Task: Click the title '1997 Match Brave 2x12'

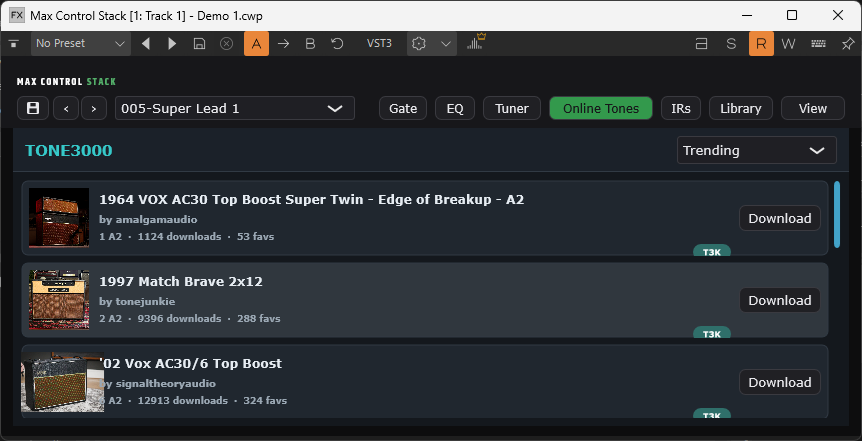Action: pos(181,282)
